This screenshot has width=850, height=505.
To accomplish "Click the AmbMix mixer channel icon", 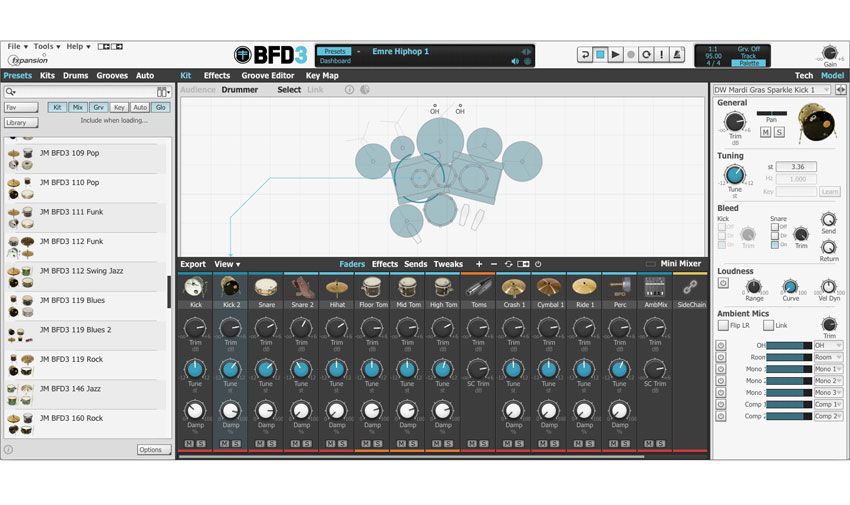I will pos(655,288).
